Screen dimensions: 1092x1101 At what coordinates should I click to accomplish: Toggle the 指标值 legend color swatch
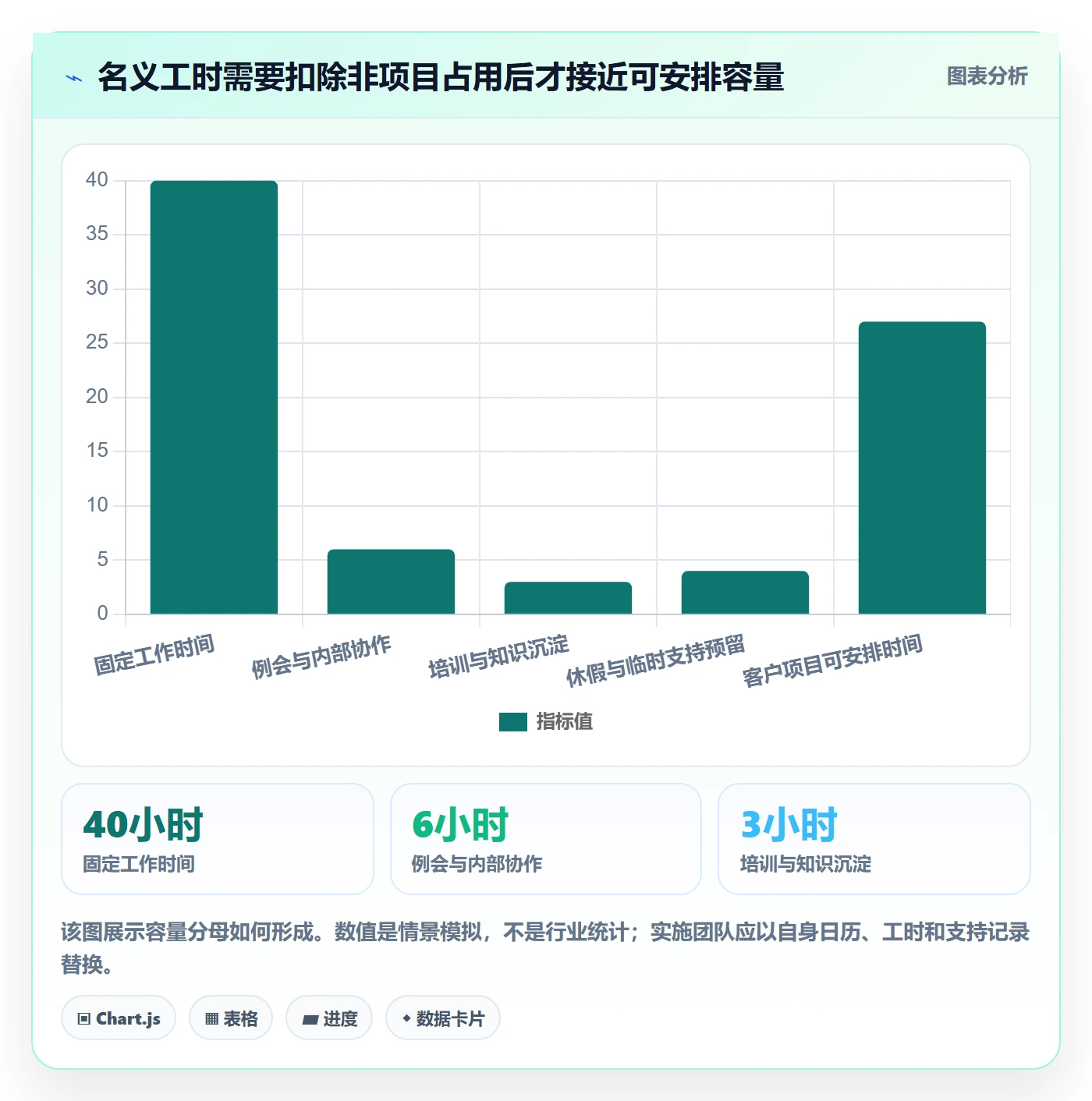(512, 722)
